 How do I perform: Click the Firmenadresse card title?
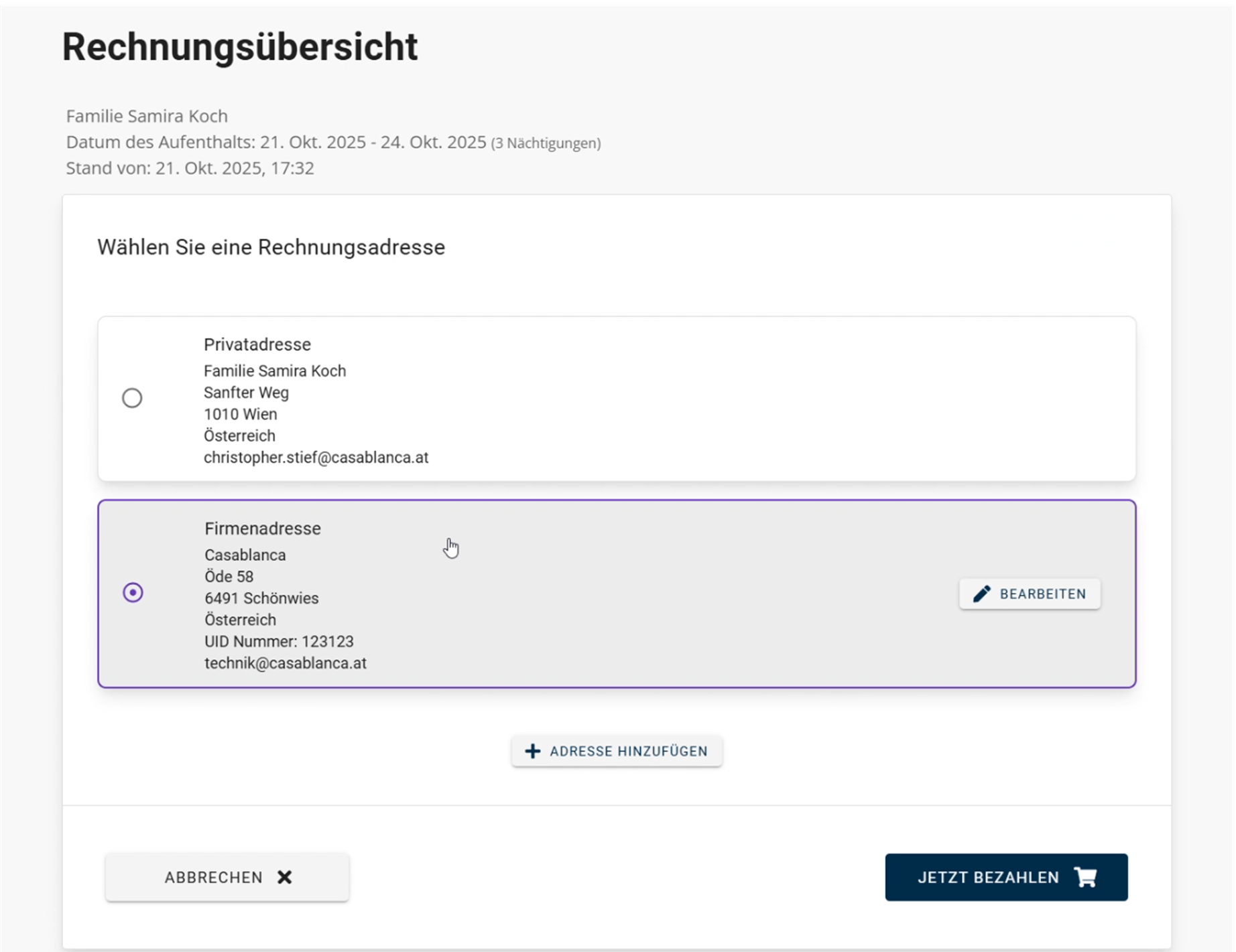coord(263,529)
